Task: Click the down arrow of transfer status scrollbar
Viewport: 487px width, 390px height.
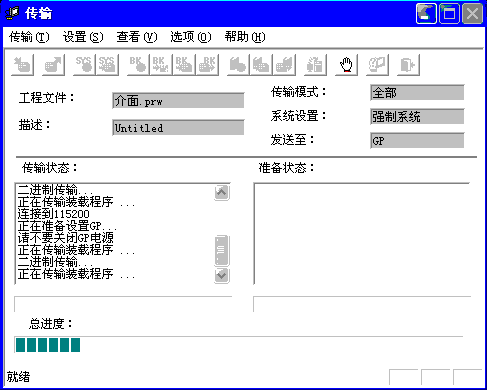Action: point(222,275)
